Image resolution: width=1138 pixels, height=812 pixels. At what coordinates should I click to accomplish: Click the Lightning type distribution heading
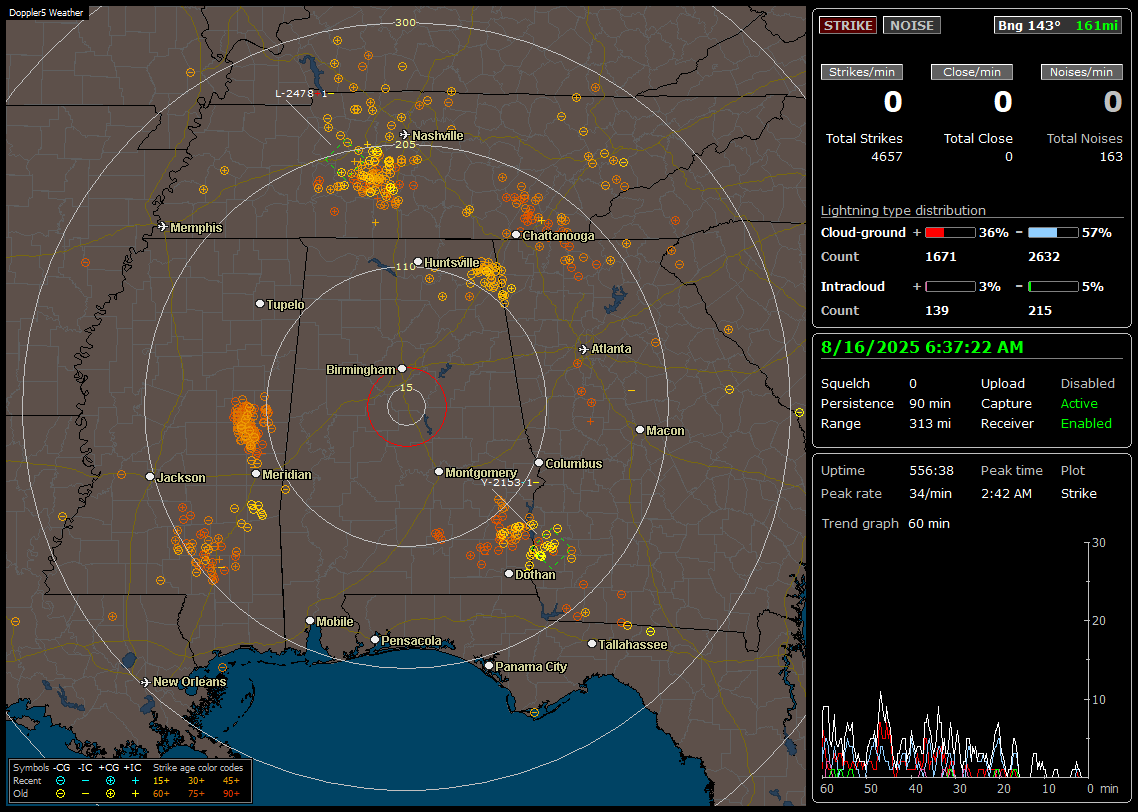[903, 210]
